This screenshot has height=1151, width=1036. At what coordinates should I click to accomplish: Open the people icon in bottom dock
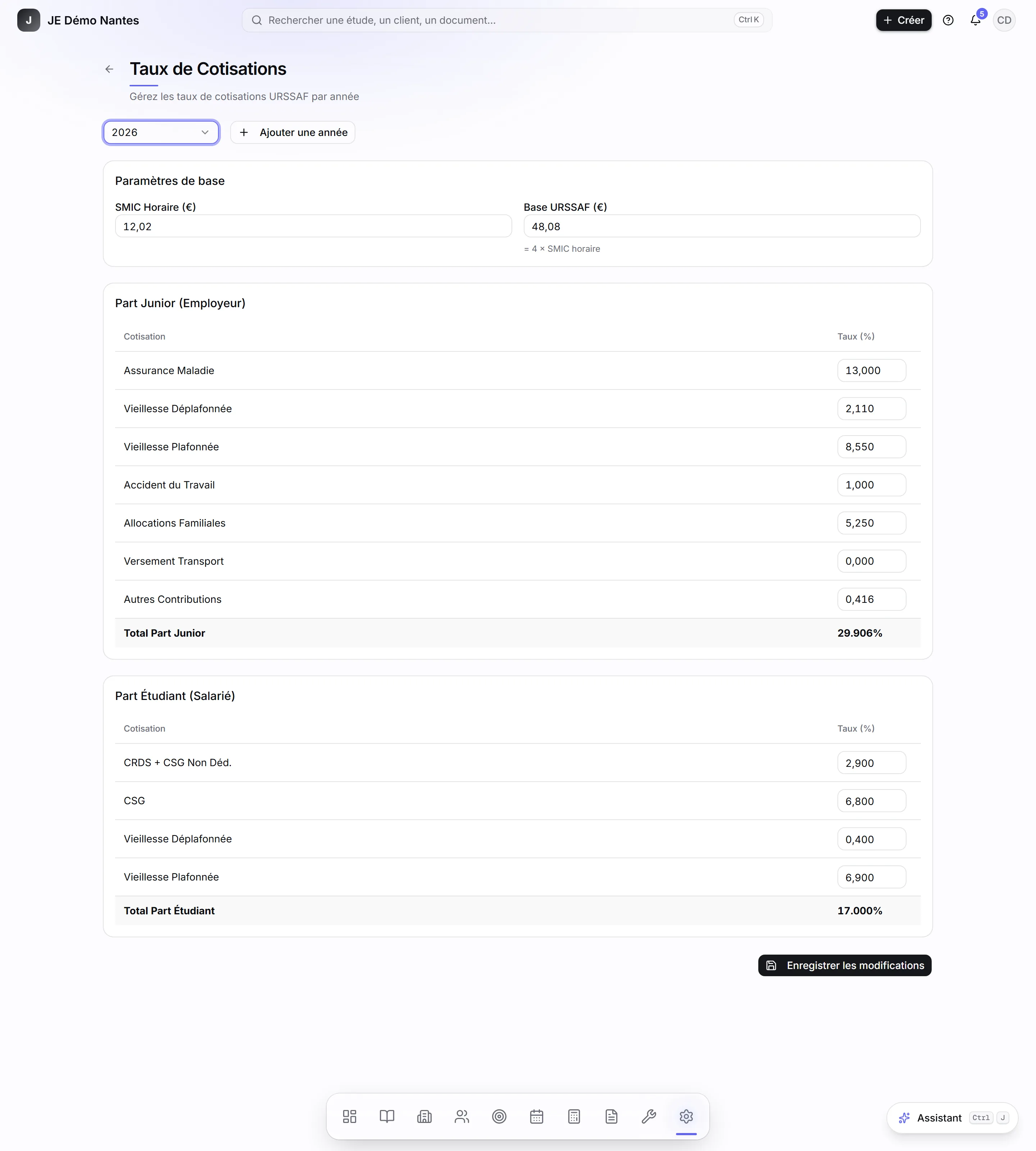(462, 1116)
